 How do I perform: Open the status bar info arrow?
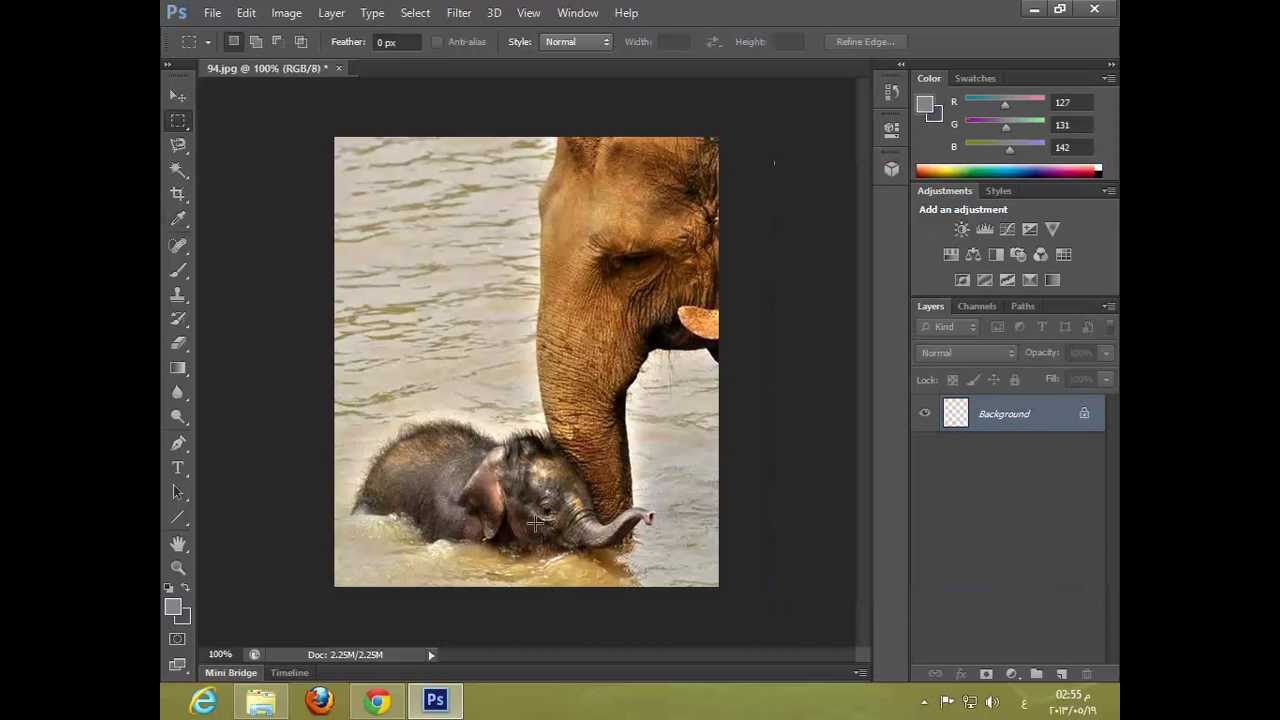(431, 655)
